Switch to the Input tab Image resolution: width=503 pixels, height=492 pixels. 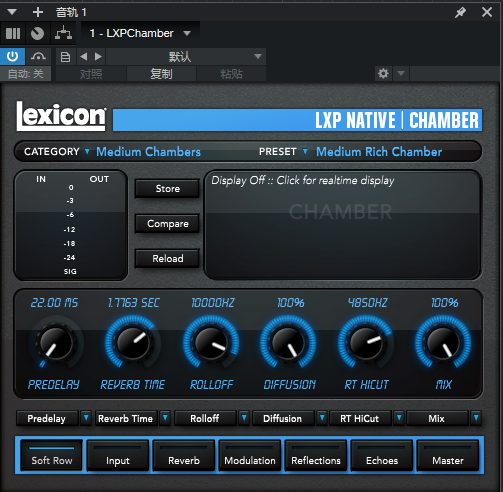coord(117,455)
